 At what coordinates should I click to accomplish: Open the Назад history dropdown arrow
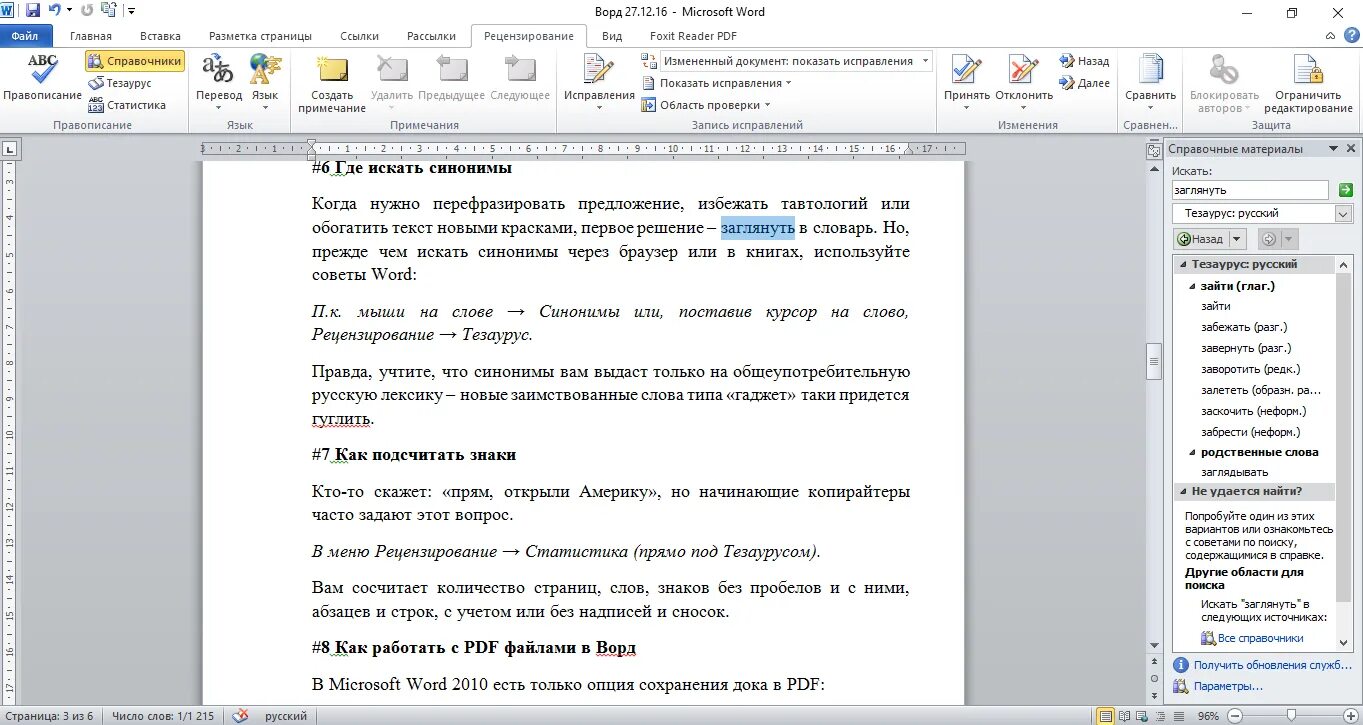point(1236,239)
